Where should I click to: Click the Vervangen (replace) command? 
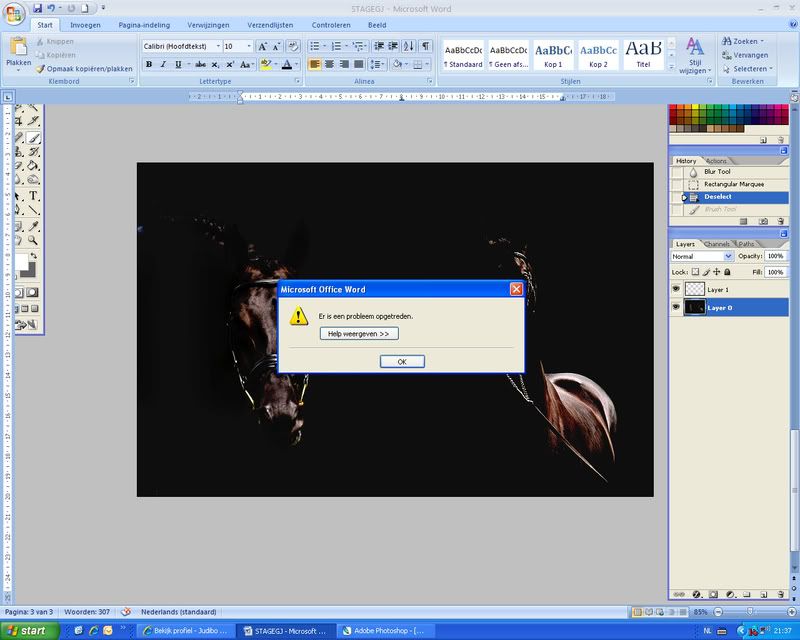point(745,55)
